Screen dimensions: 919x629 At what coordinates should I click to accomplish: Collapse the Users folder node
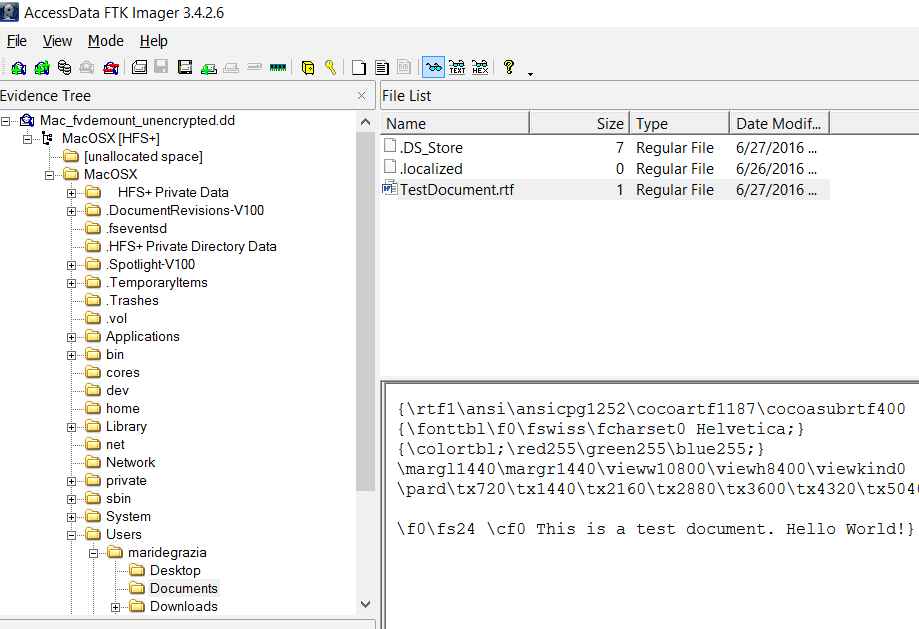tap(71, 536)
